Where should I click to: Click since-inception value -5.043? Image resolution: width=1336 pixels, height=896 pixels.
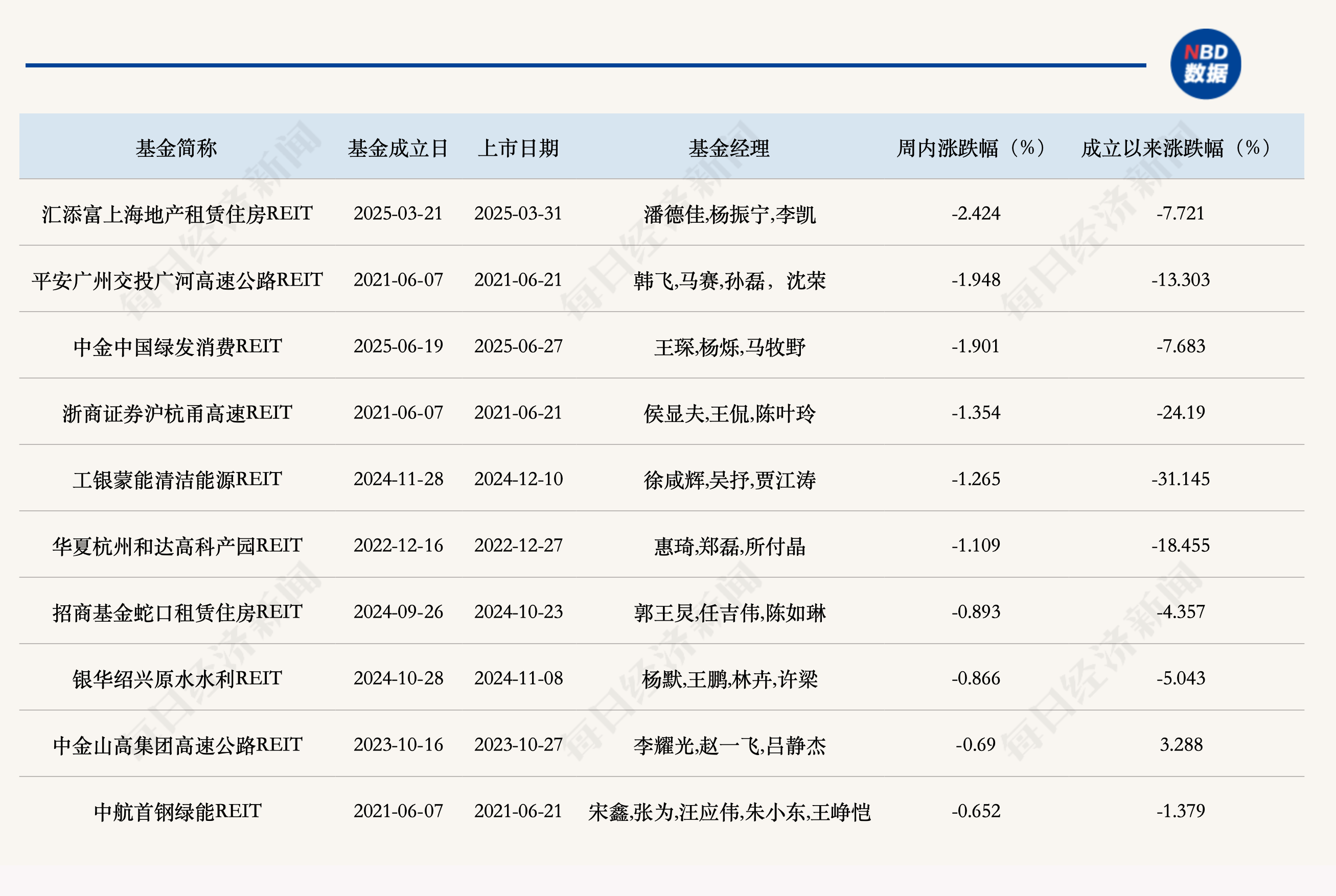[x=1181, y=678]
